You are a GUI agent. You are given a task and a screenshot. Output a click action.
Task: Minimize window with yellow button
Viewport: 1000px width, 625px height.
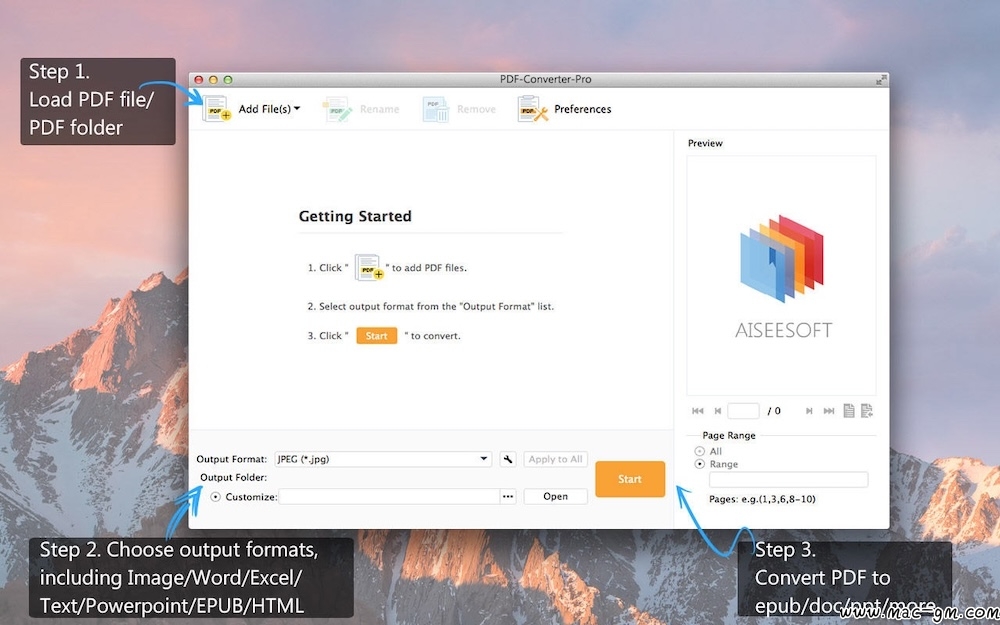coord(214,80)
